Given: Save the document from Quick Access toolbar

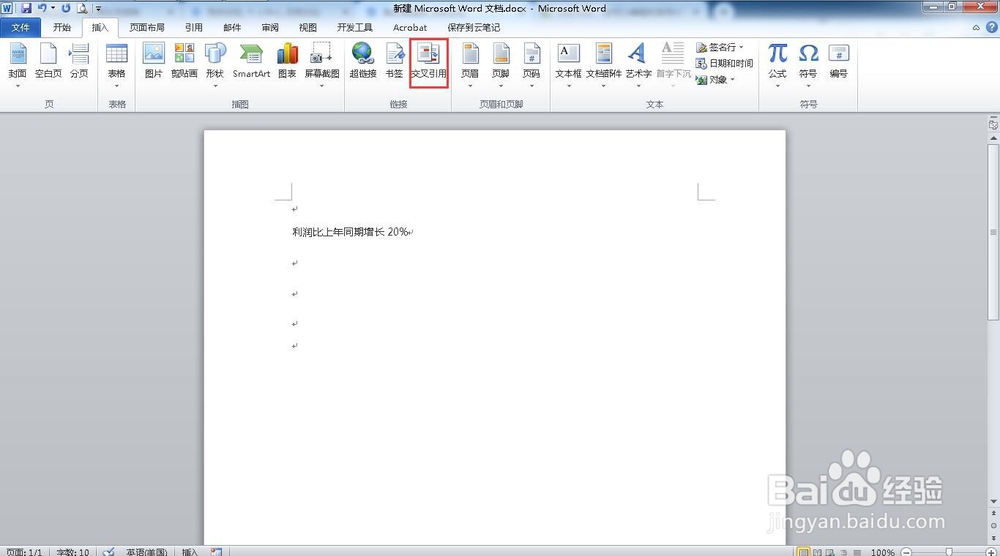Looking at the screenshot, I should 26,8.
